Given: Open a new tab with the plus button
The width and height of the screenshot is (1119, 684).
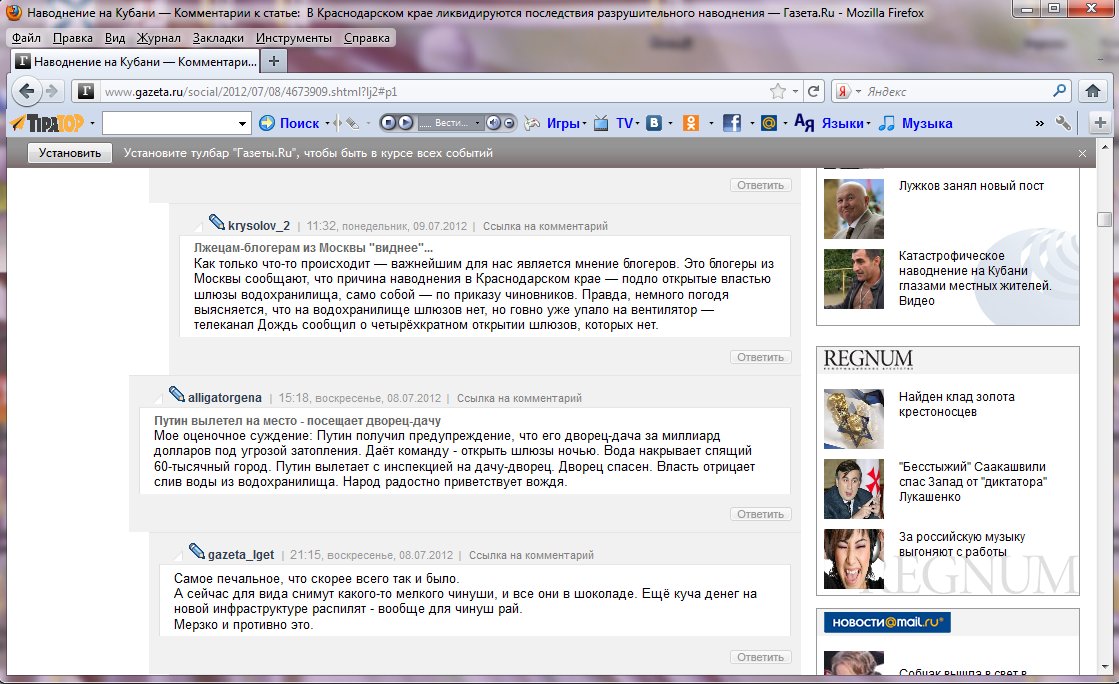Looking at the screenshot, I should pos(275,61).
